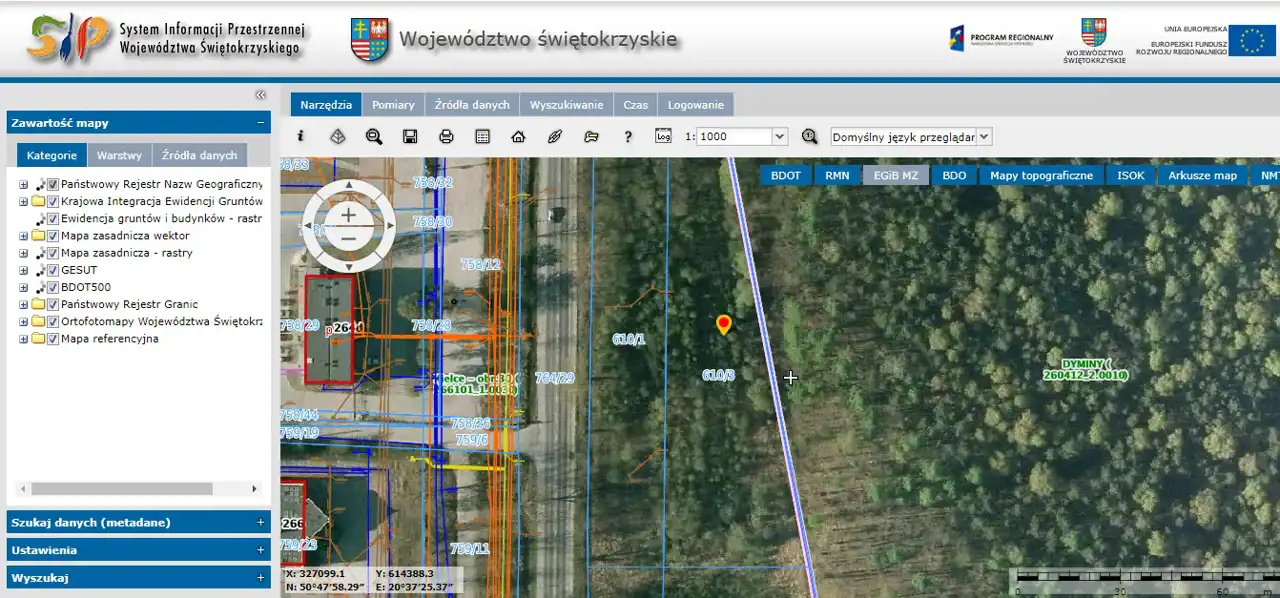Click the home icon for full extent
The image size is (1280, 598).
pyautogui.click(x=518, y=137)
